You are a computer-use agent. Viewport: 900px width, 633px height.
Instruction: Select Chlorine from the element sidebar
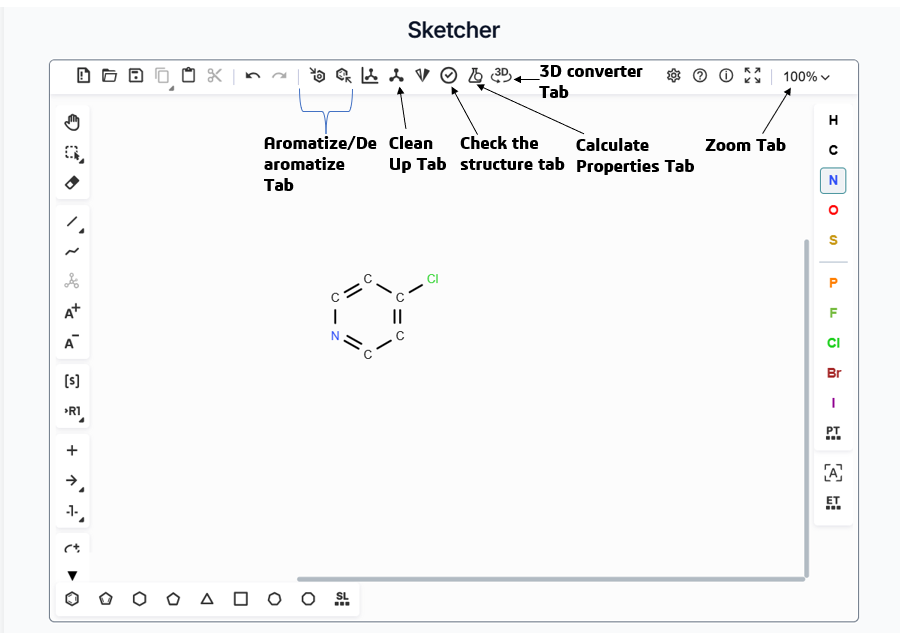click(833, 343)
